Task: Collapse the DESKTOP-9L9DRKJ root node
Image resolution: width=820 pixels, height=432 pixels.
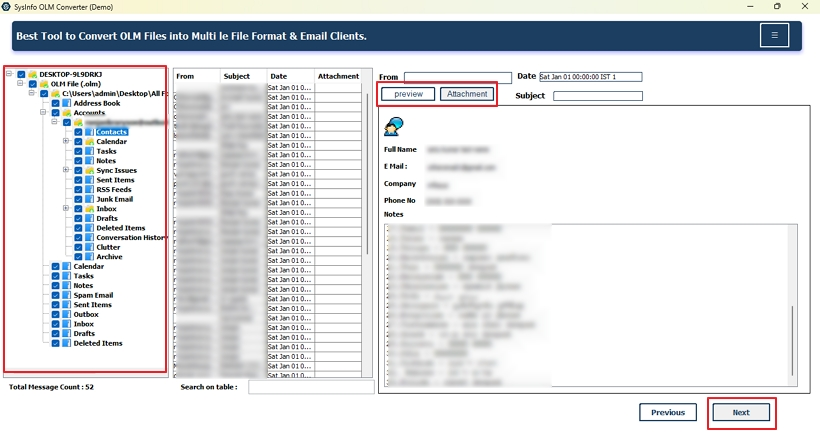Action: coord(9,74)
